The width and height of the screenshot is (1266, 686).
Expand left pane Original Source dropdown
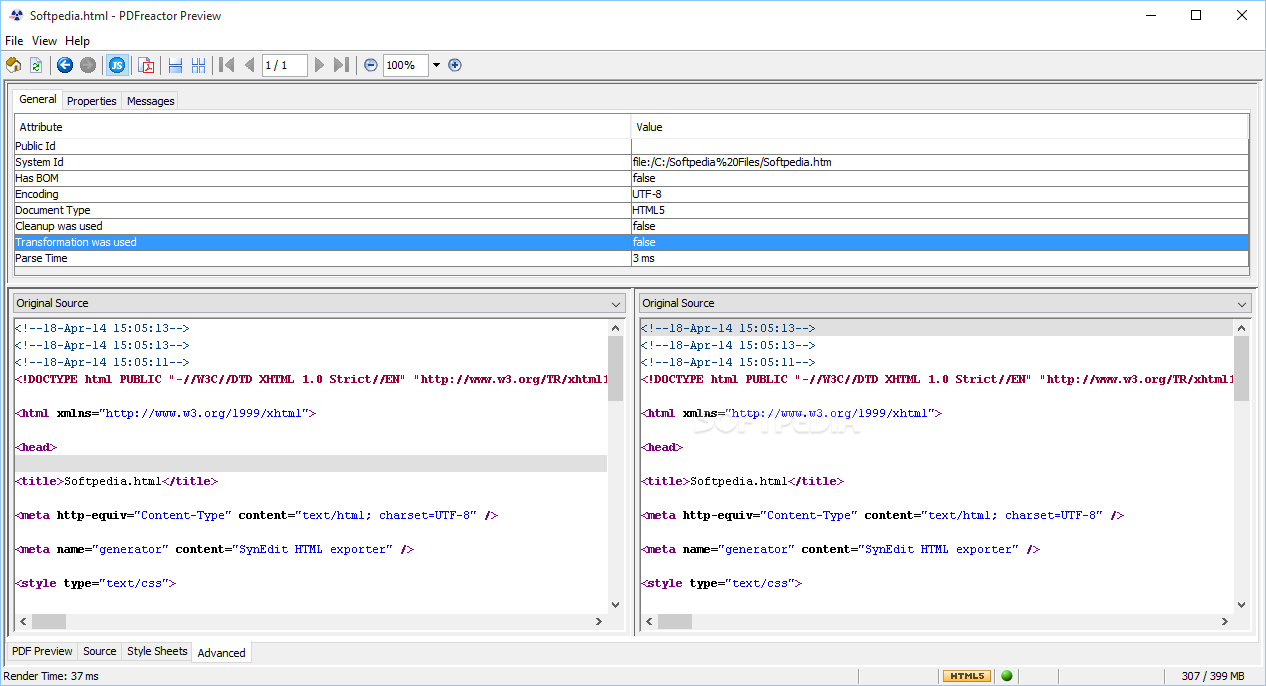coord(616,304)
